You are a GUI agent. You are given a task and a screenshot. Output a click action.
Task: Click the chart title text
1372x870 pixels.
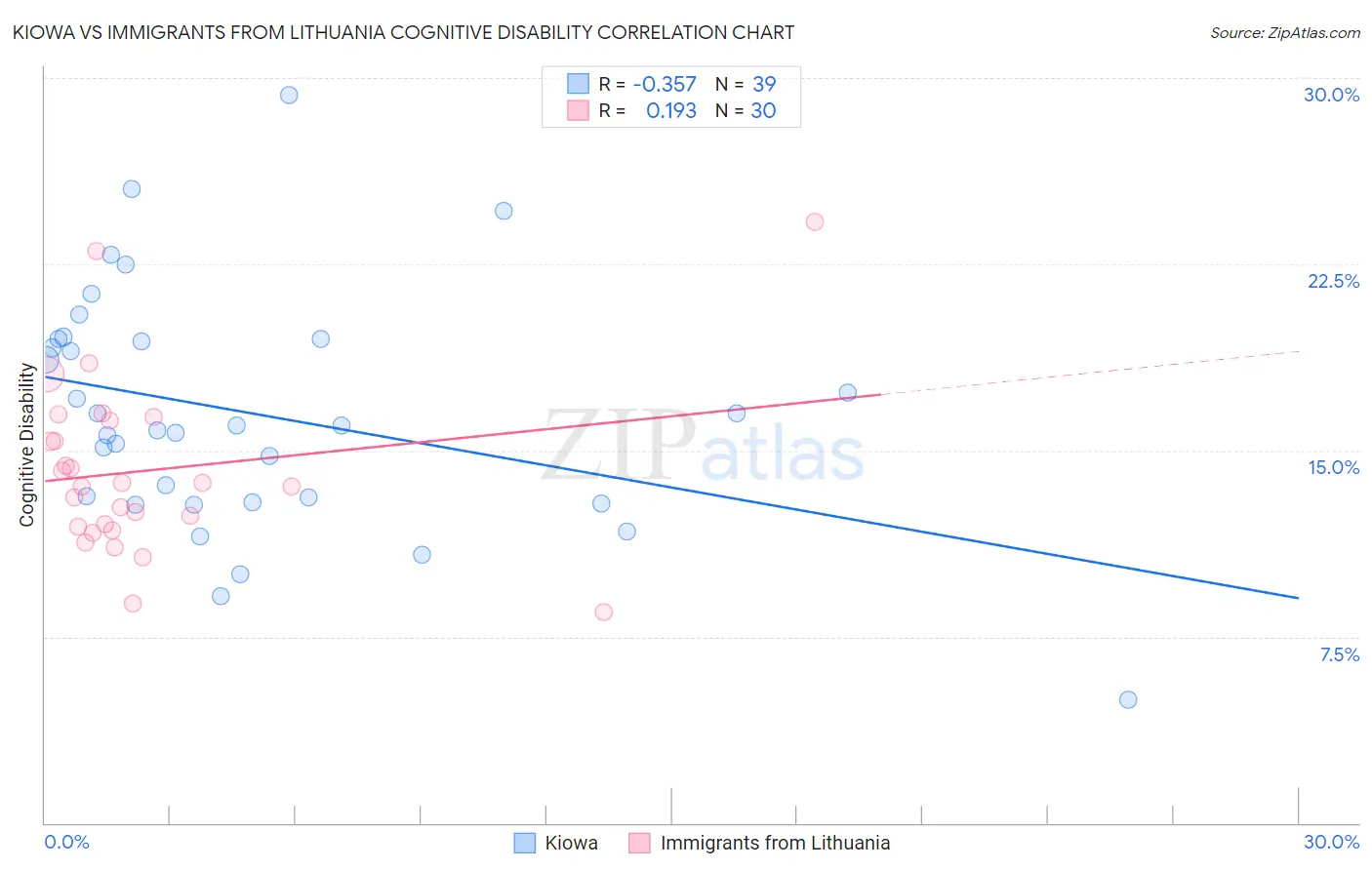pyautogui.click(x=403, y=32)
